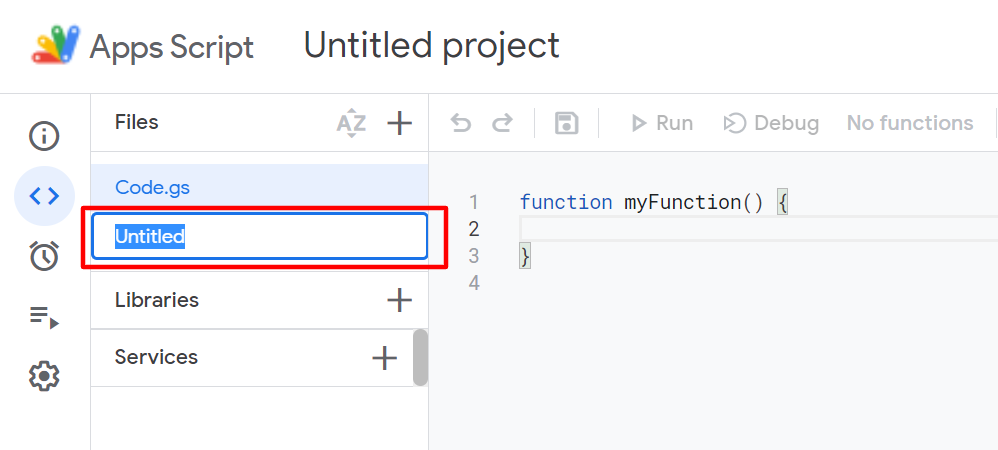Sort files alphabetically with AZ icon
The height and width of the screenshot is (450, 998).
click(x=351, y=123)
